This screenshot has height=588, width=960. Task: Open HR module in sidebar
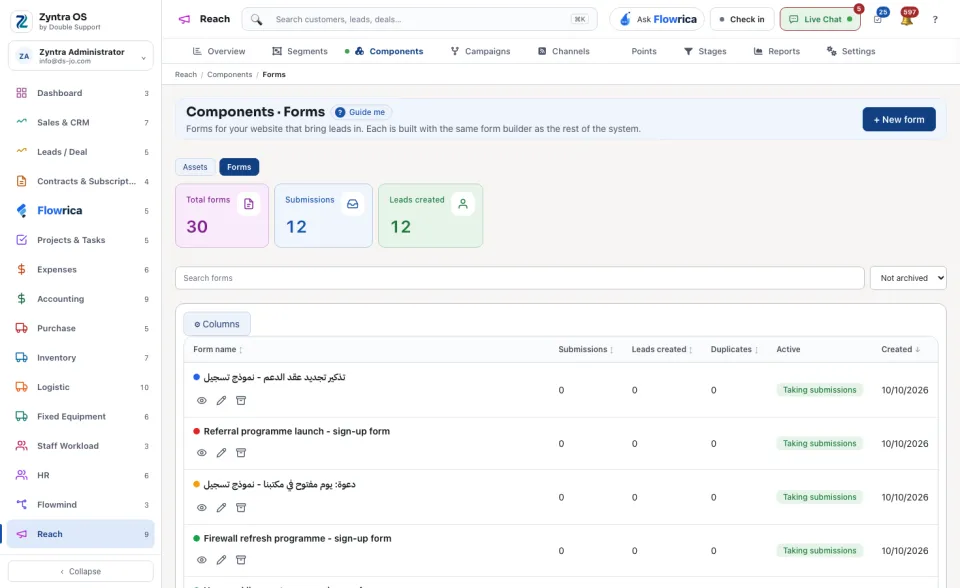[x=81, y=475]
